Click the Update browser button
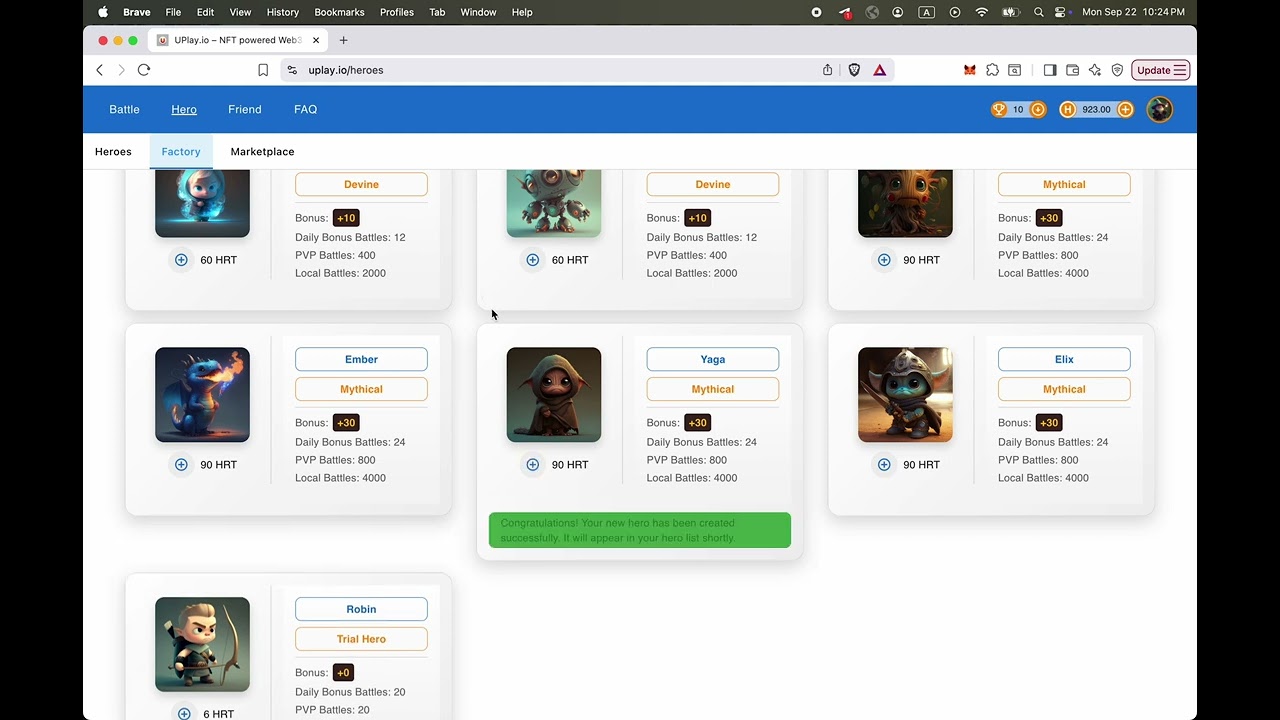The image size is (1280, 720). (1161, 70)
